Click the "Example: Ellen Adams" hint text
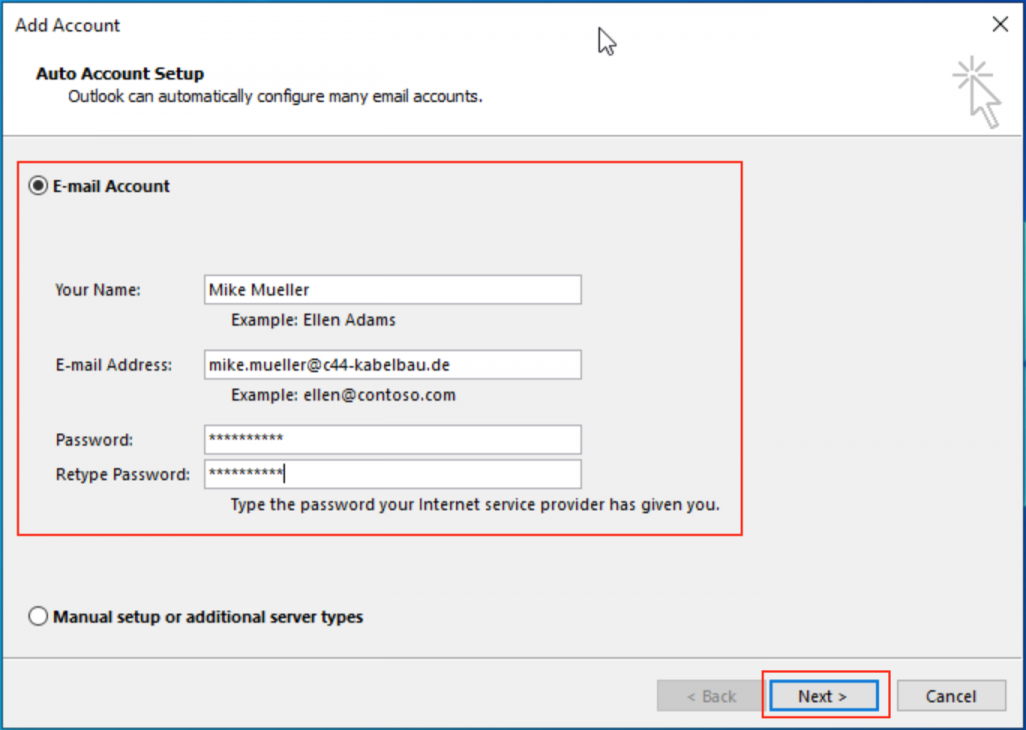Screen dimensions: 1026x730 [x=313, y=320]
